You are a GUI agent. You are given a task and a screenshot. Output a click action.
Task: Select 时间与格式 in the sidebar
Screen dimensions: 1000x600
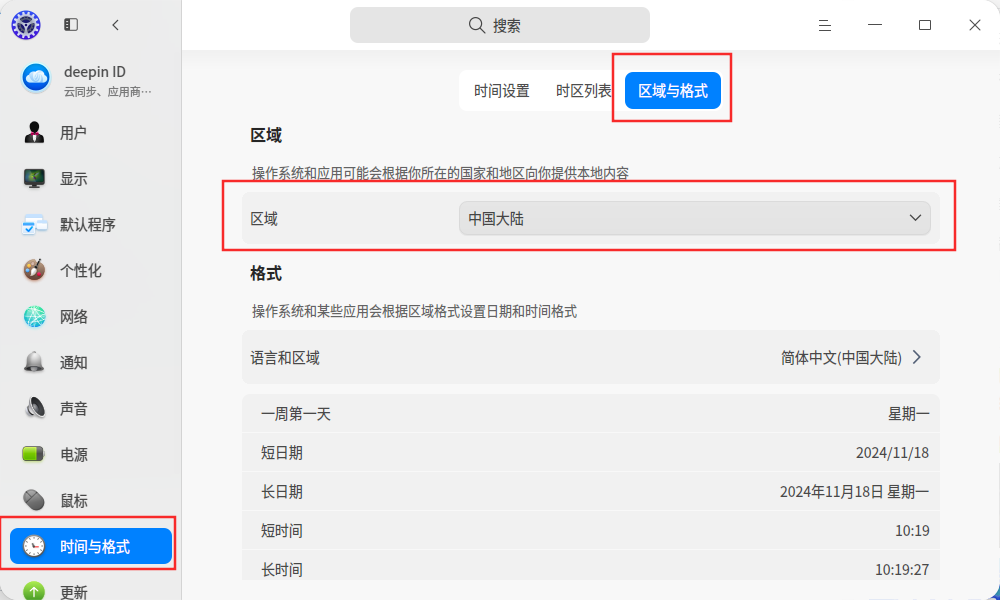click(x=91, y=546)
